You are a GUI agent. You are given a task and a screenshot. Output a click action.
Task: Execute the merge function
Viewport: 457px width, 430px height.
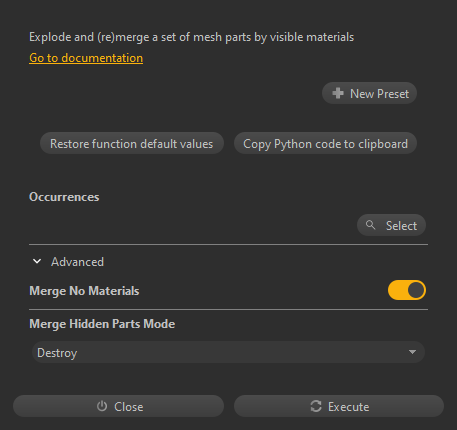click(339, 406)
